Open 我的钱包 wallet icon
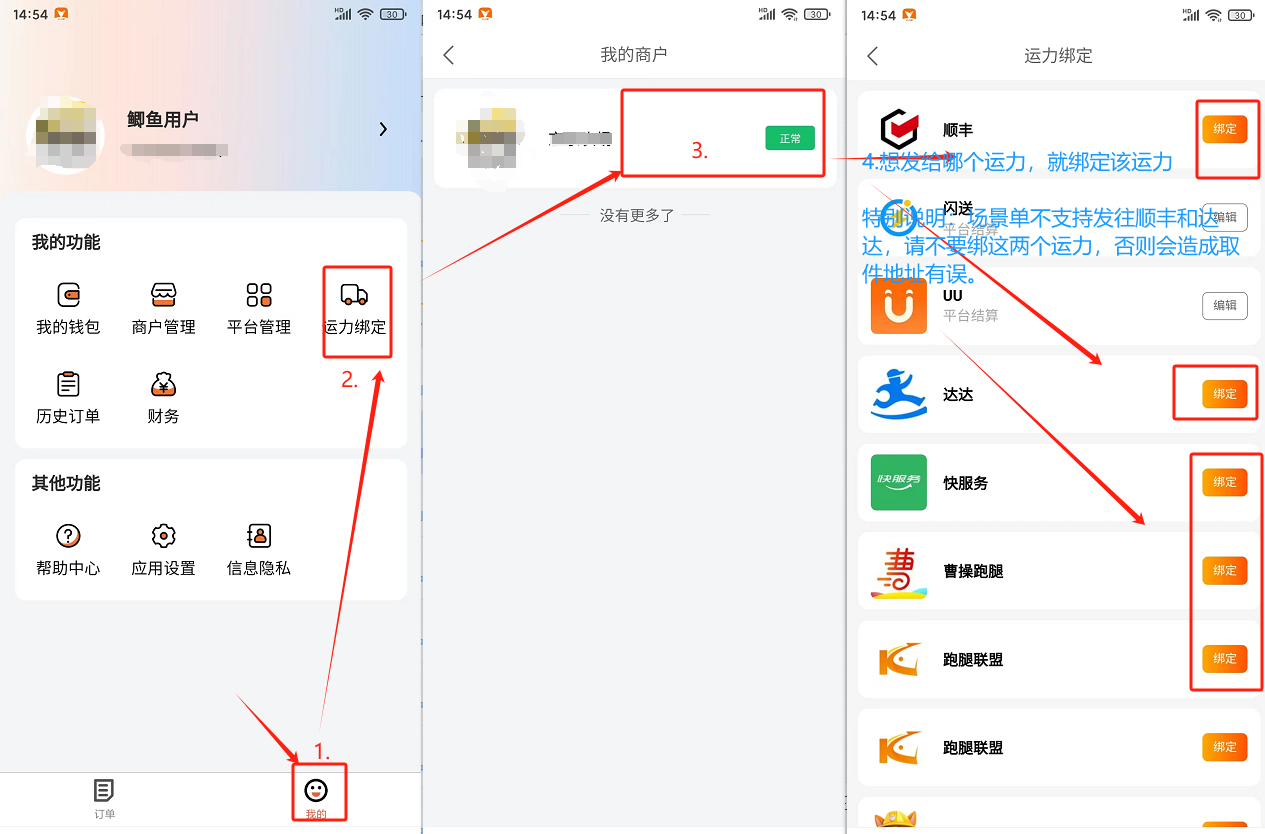The width and height of the screenshot is (1265, 834). pos(68,295)
